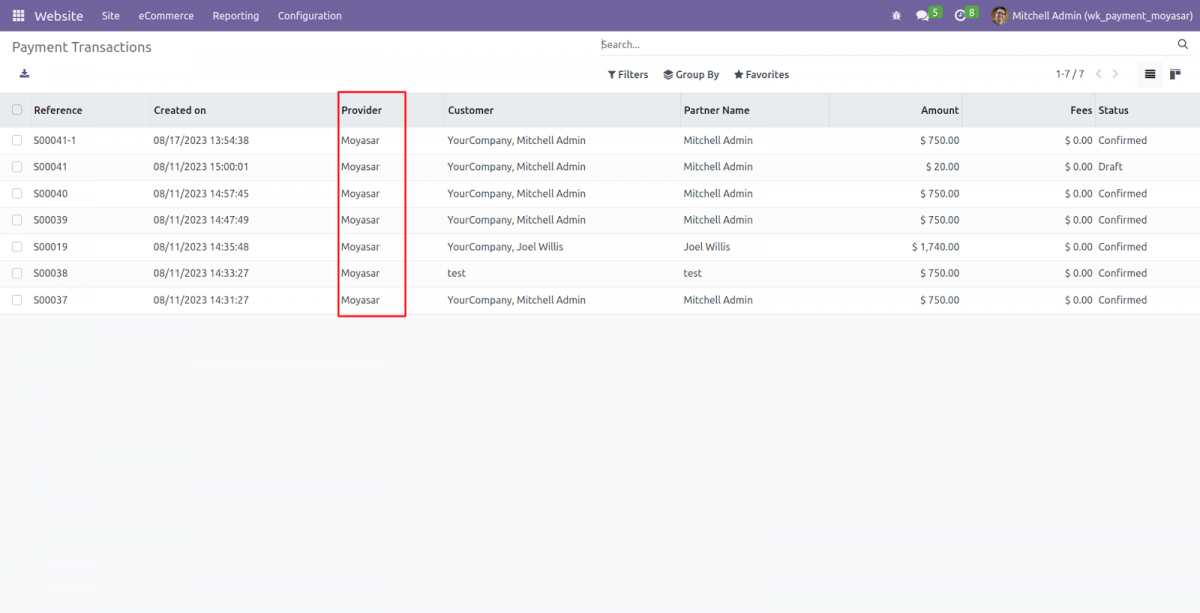Open the Group By dropdown
Screen dimensions: 1200x613
click(x=691, y=75)
